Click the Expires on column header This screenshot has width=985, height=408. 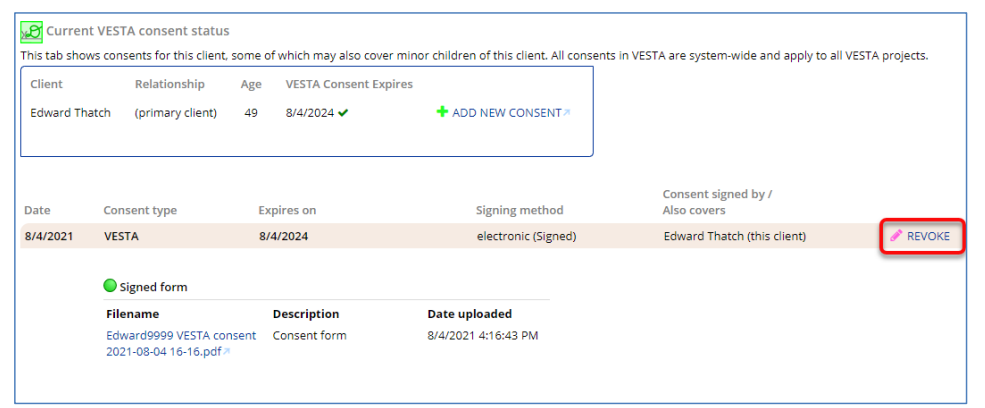point(287,210)
